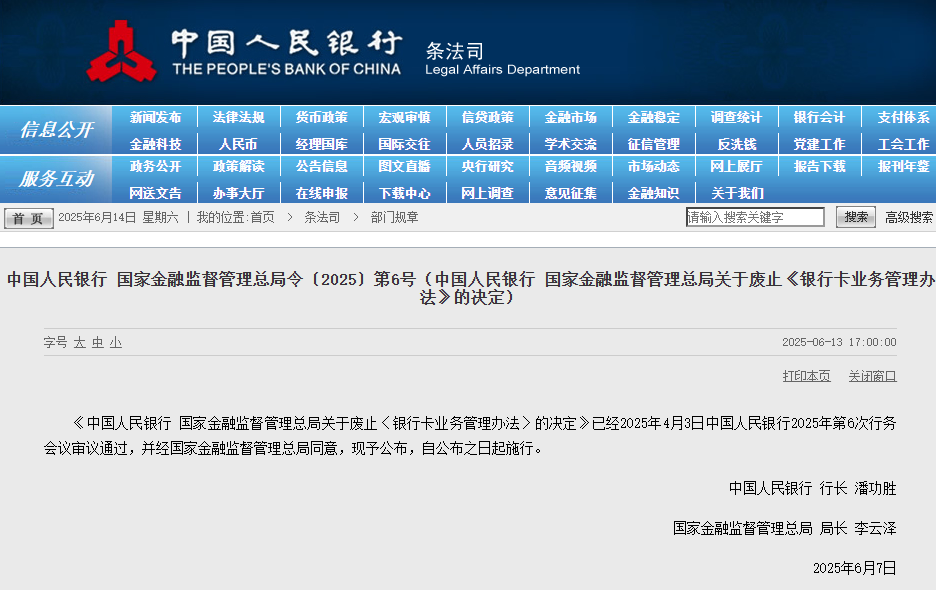This screenshot has height=590, width=936.
Task: Select 报刊年鉴 navigation item
Action: click(x=903, y=167)
